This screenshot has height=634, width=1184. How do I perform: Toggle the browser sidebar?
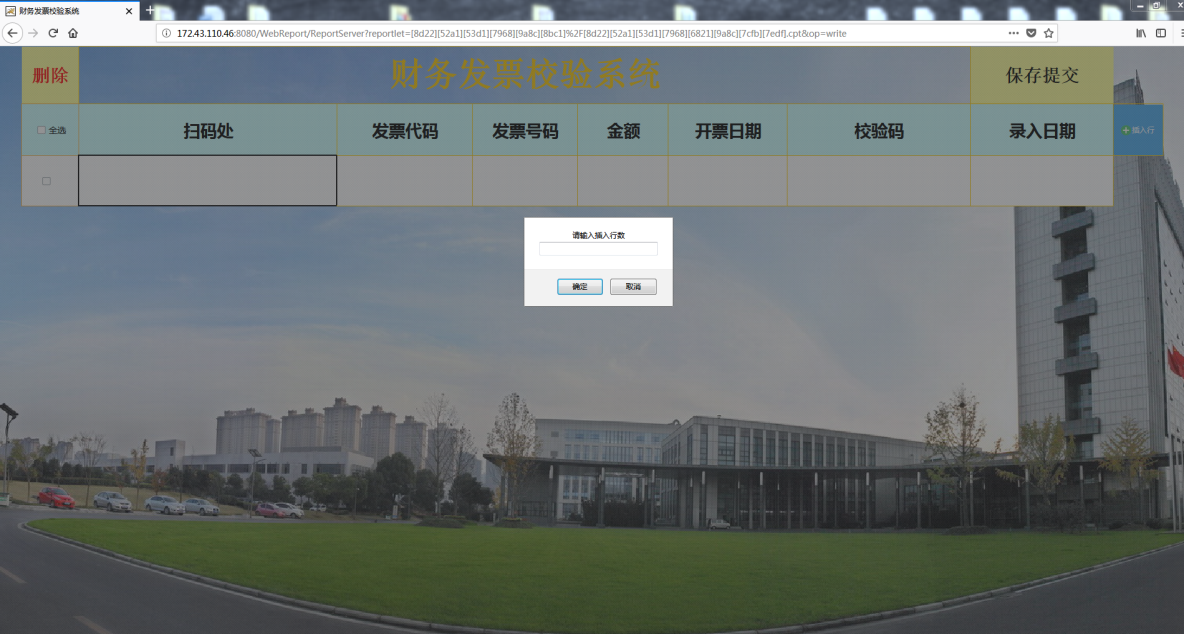click(1161, 33)
